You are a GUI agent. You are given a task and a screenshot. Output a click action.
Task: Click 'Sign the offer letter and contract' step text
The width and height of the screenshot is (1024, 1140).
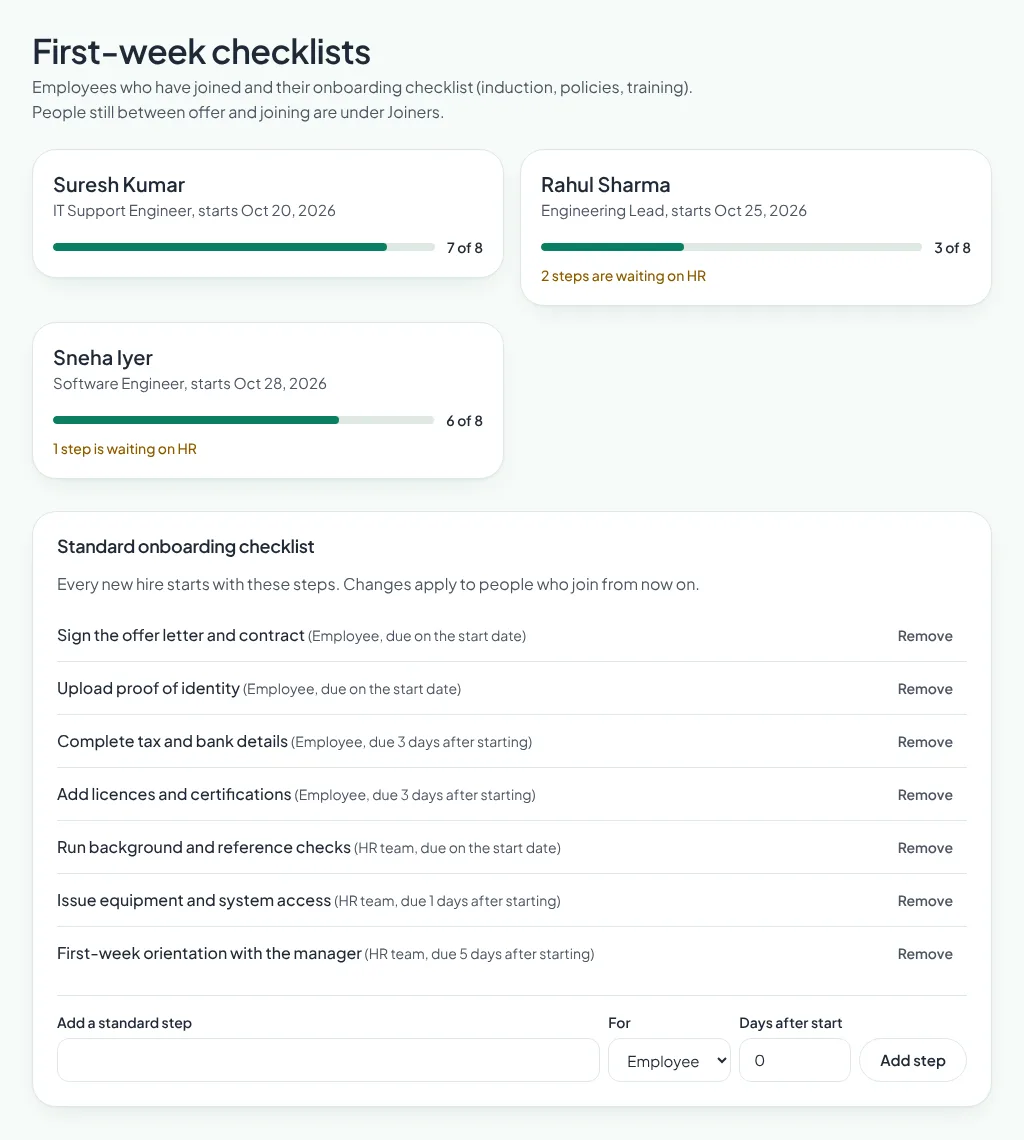coord(180,635)
